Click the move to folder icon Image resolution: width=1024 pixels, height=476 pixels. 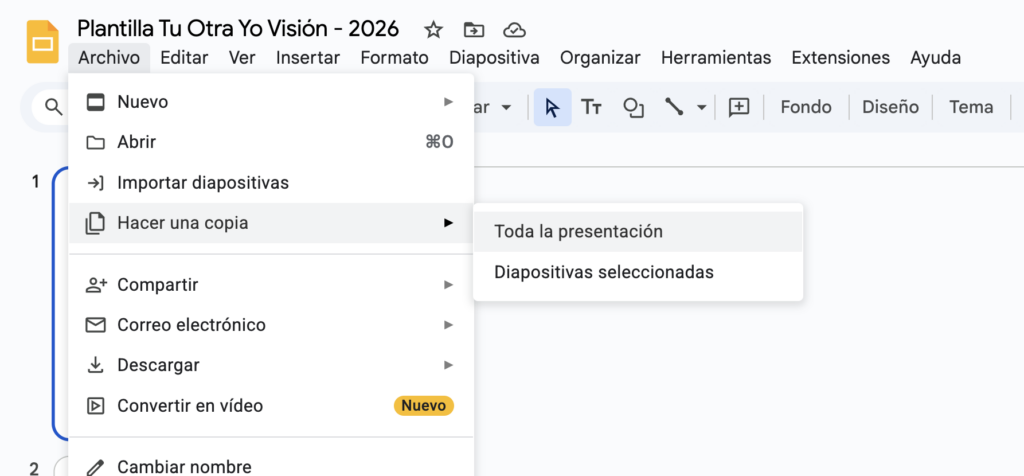coord(474,29)
